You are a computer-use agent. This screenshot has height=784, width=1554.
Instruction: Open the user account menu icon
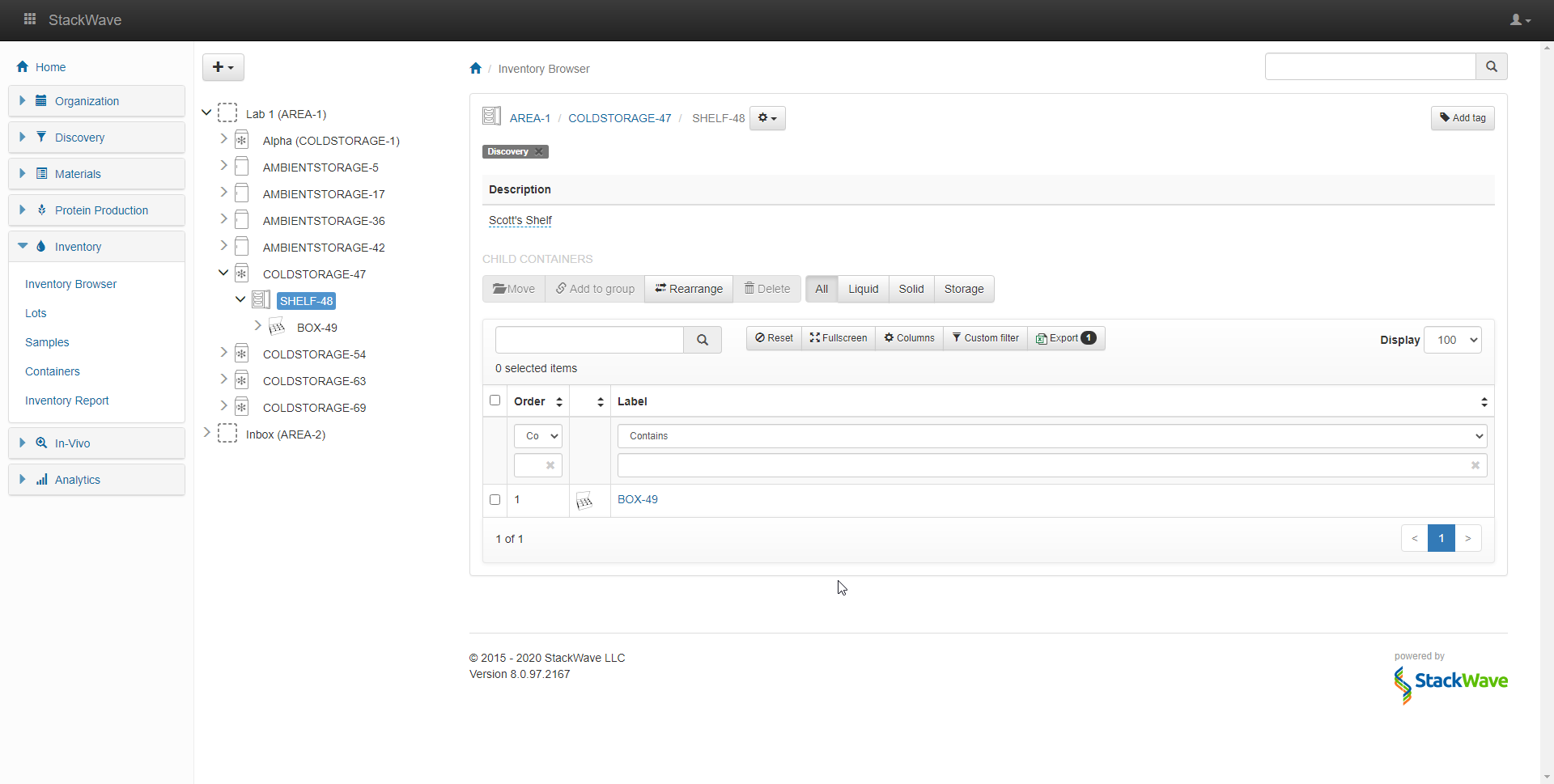tap(1519, 20)
